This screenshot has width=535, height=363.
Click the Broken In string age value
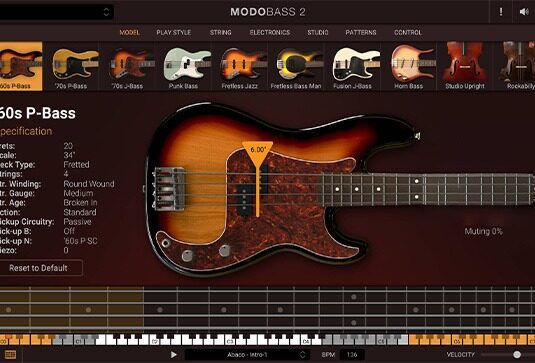click(80, 203)
